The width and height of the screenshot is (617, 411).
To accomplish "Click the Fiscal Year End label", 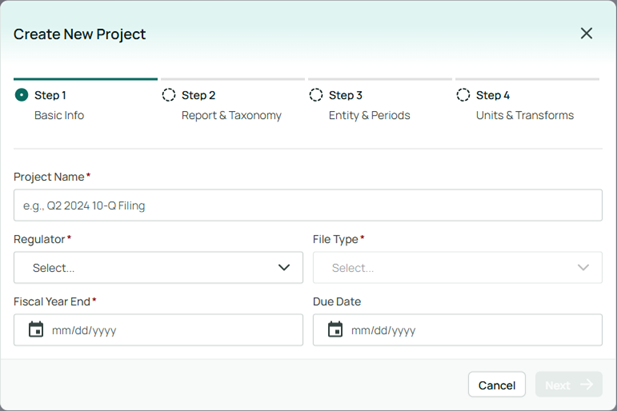I will point(52,302).
